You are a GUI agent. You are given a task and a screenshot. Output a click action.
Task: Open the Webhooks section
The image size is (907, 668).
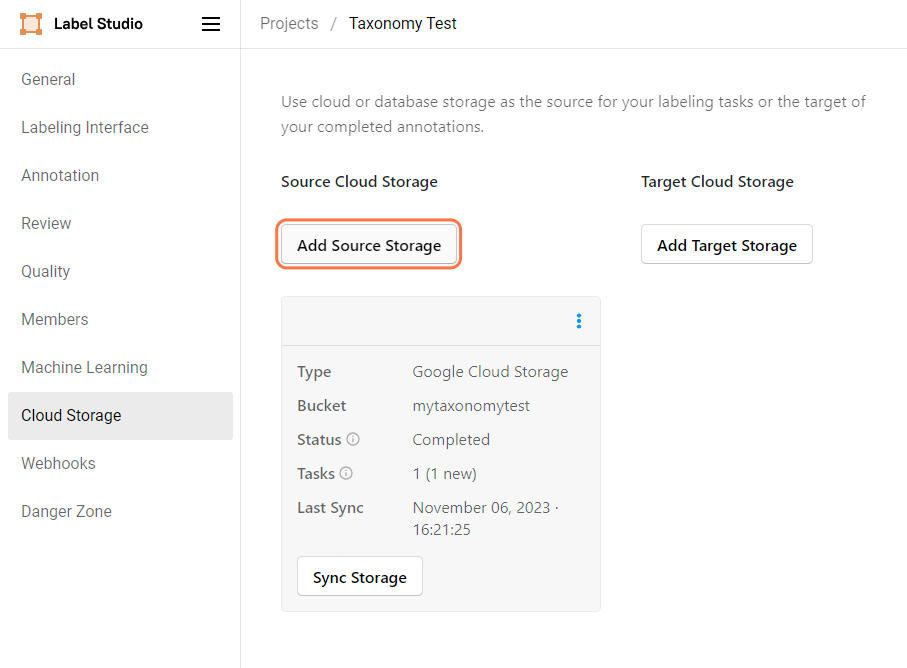(x=58, y=463)
